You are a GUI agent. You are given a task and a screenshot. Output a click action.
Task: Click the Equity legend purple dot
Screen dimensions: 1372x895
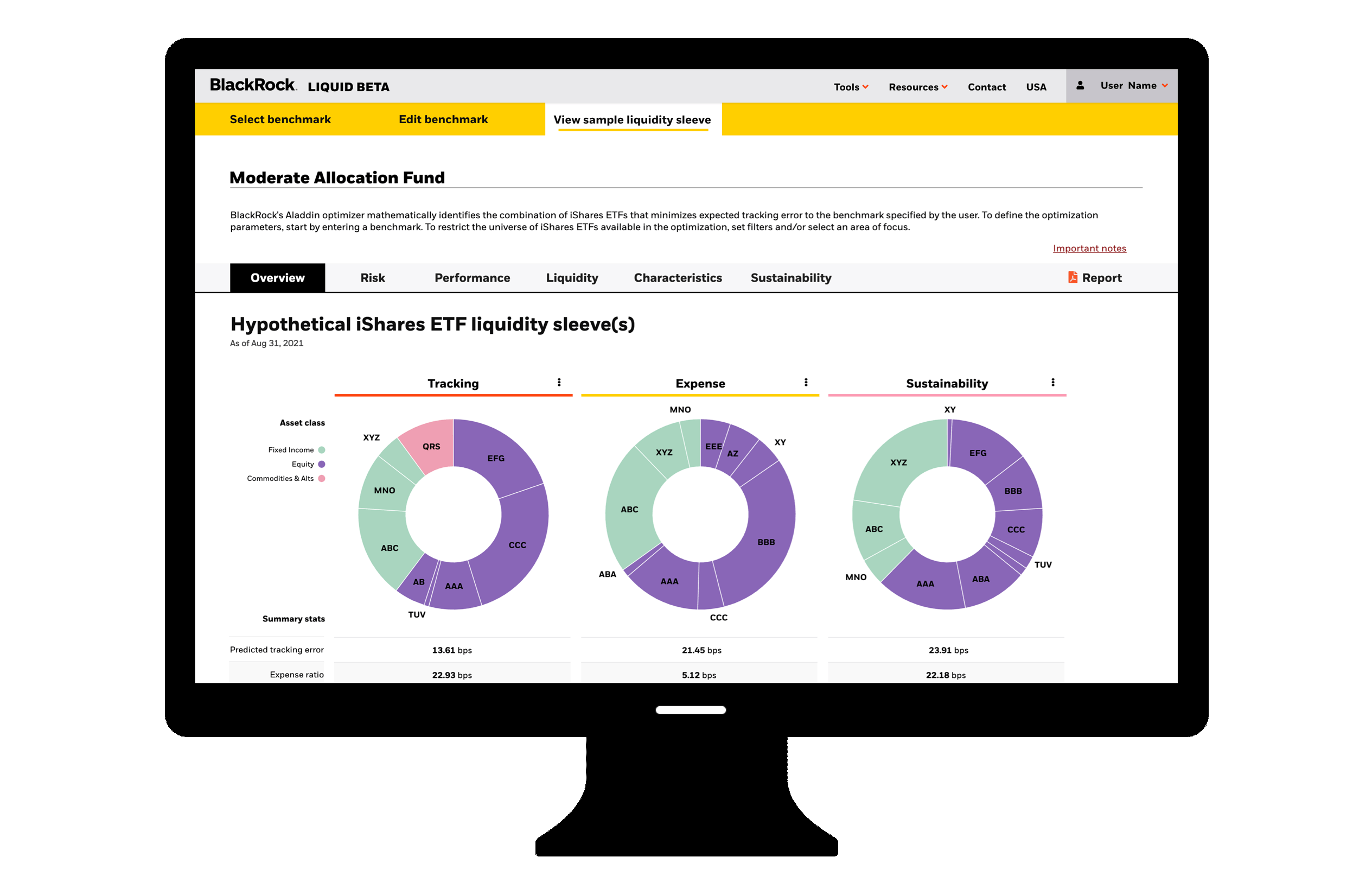pyautogui.click(x=322, y=464)
